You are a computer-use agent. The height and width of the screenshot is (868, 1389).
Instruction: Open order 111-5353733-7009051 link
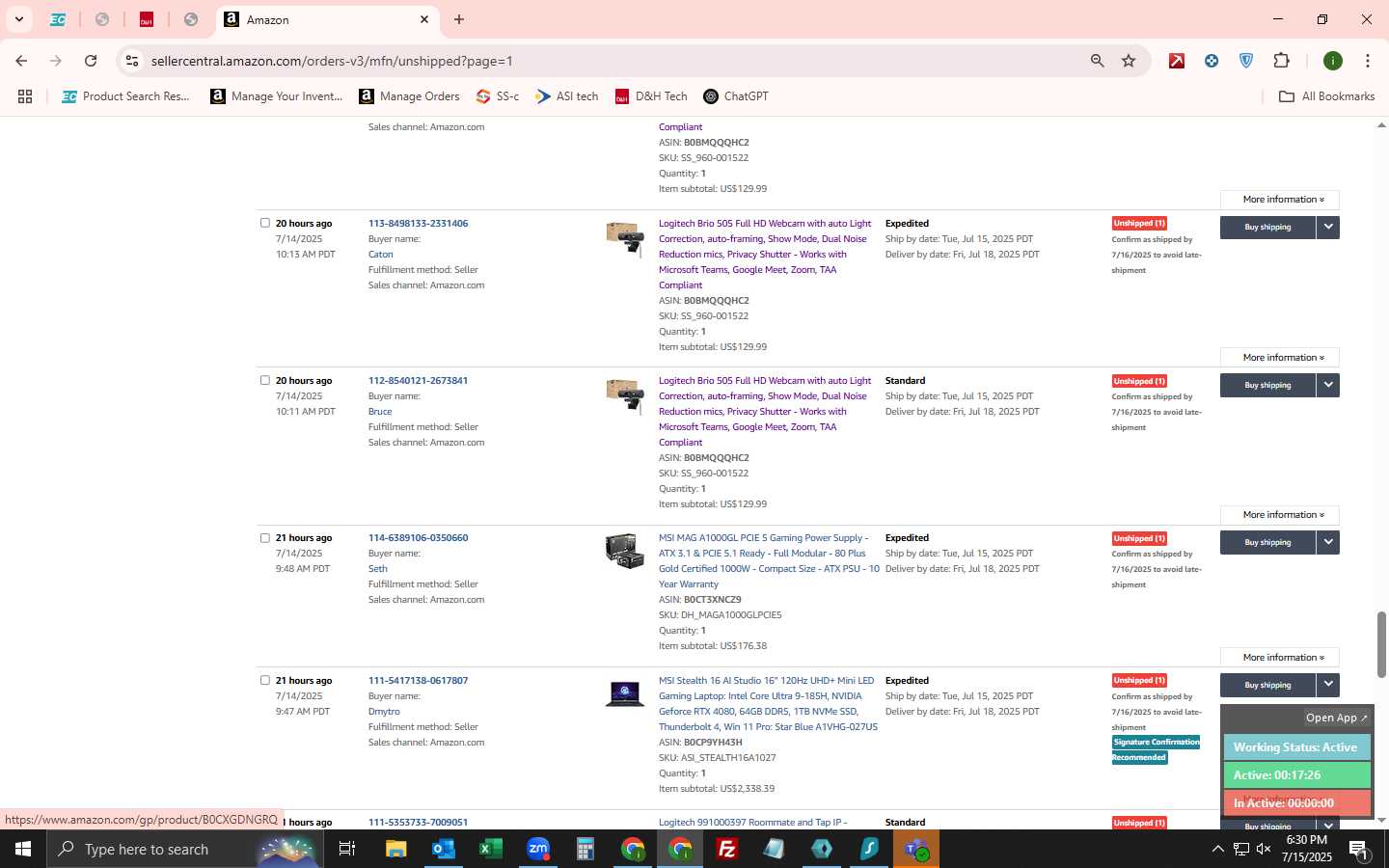pos(418,823)
